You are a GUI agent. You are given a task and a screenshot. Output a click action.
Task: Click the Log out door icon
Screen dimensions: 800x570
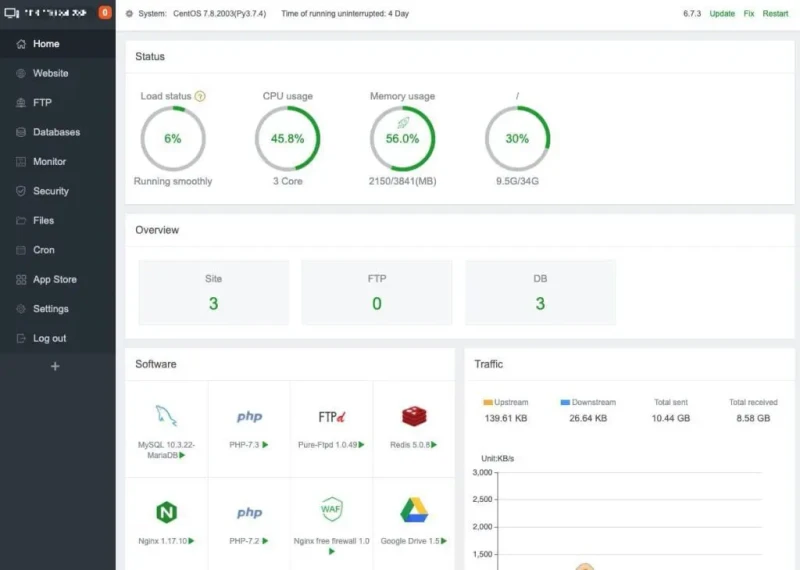coord(21,338)
